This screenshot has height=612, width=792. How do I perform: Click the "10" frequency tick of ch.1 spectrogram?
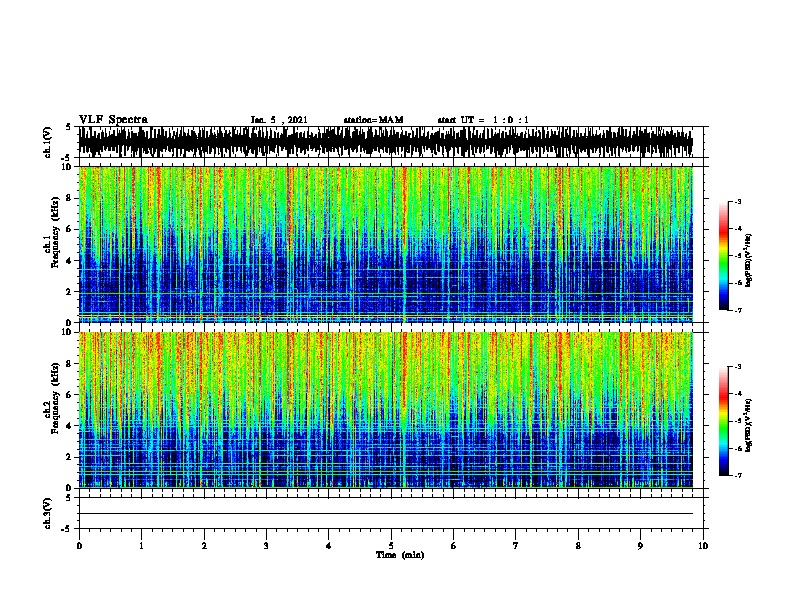point(67,167)
